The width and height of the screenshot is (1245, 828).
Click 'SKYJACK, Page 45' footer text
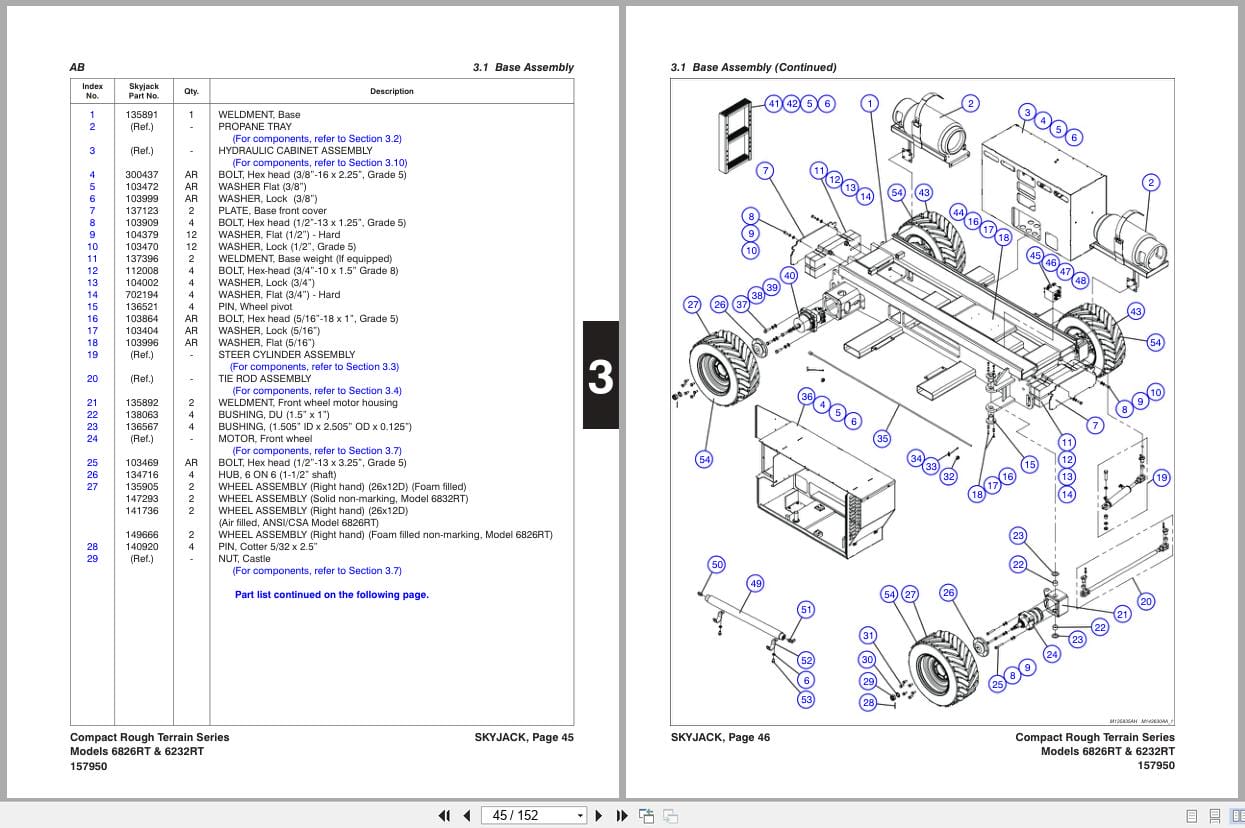[524, 737]
